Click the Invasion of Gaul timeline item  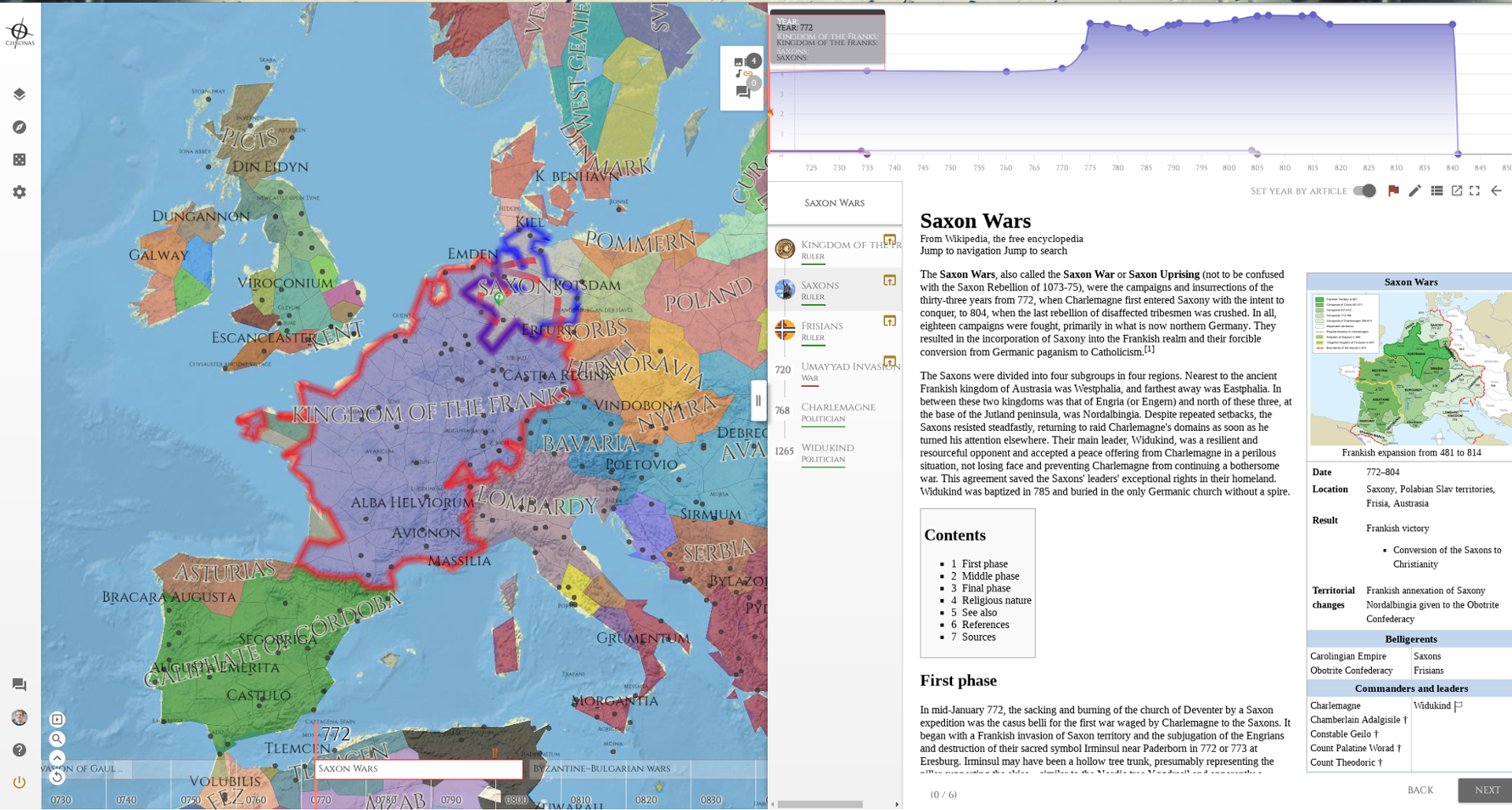87,769
